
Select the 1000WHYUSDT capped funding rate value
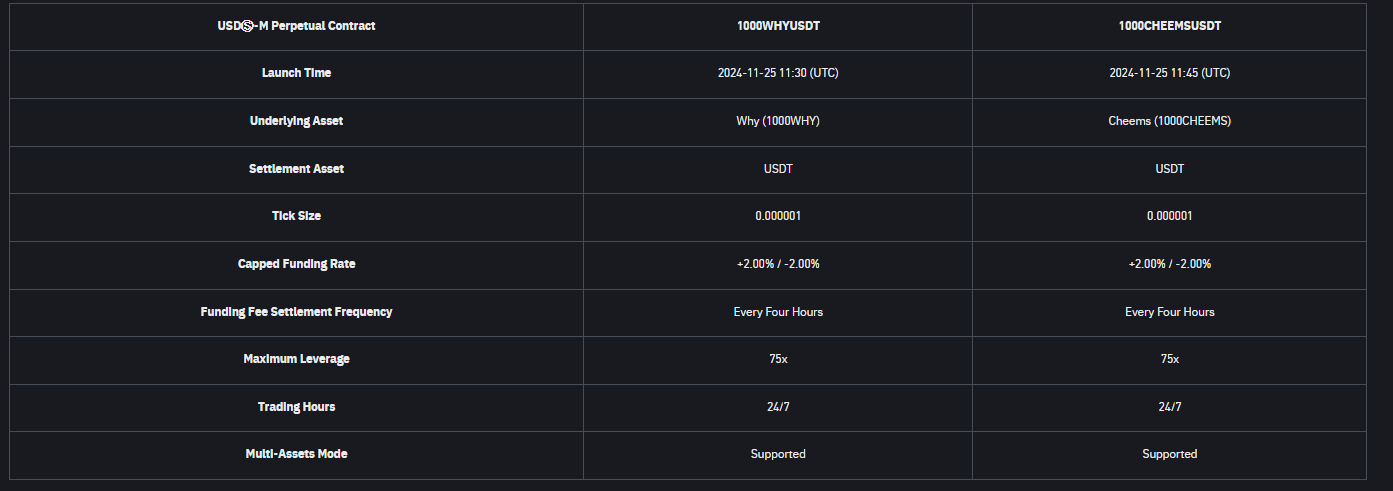[778, 264]
